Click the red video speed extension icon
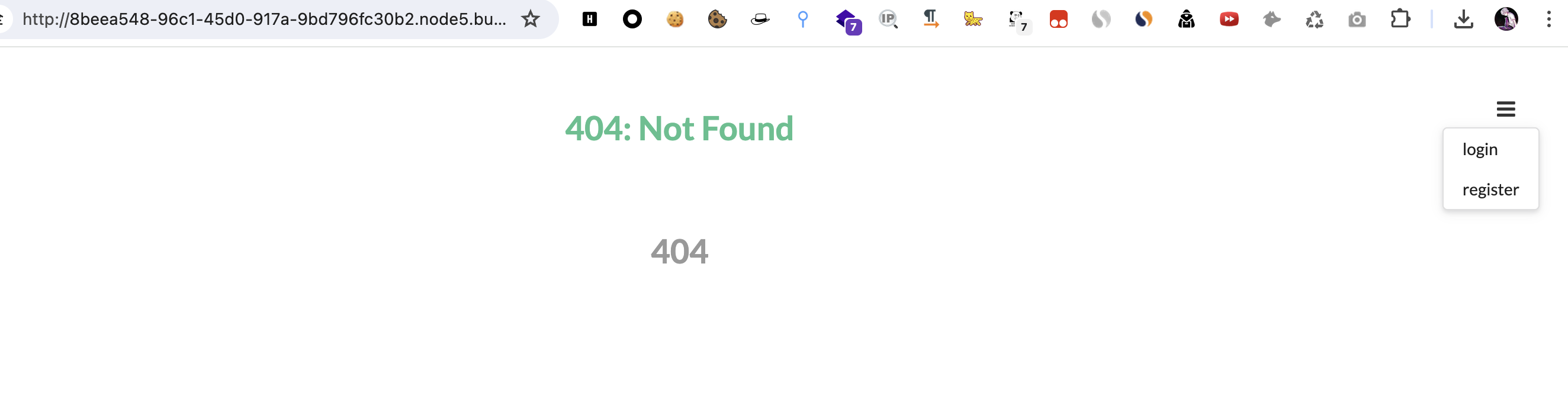 (x=1229, y=20)
